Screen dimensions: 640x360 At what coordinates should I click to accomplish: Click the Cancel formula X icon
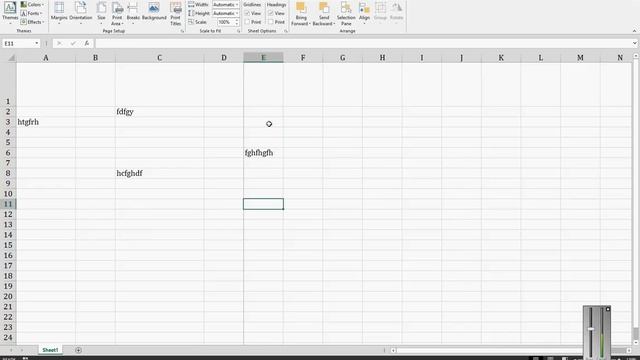click(59, 43)
